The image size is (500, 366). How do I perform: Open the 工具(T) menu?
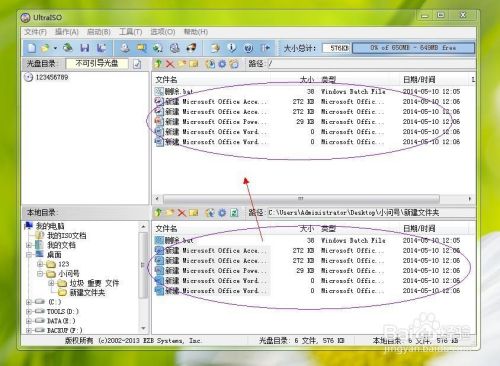(x=131, y=32)
